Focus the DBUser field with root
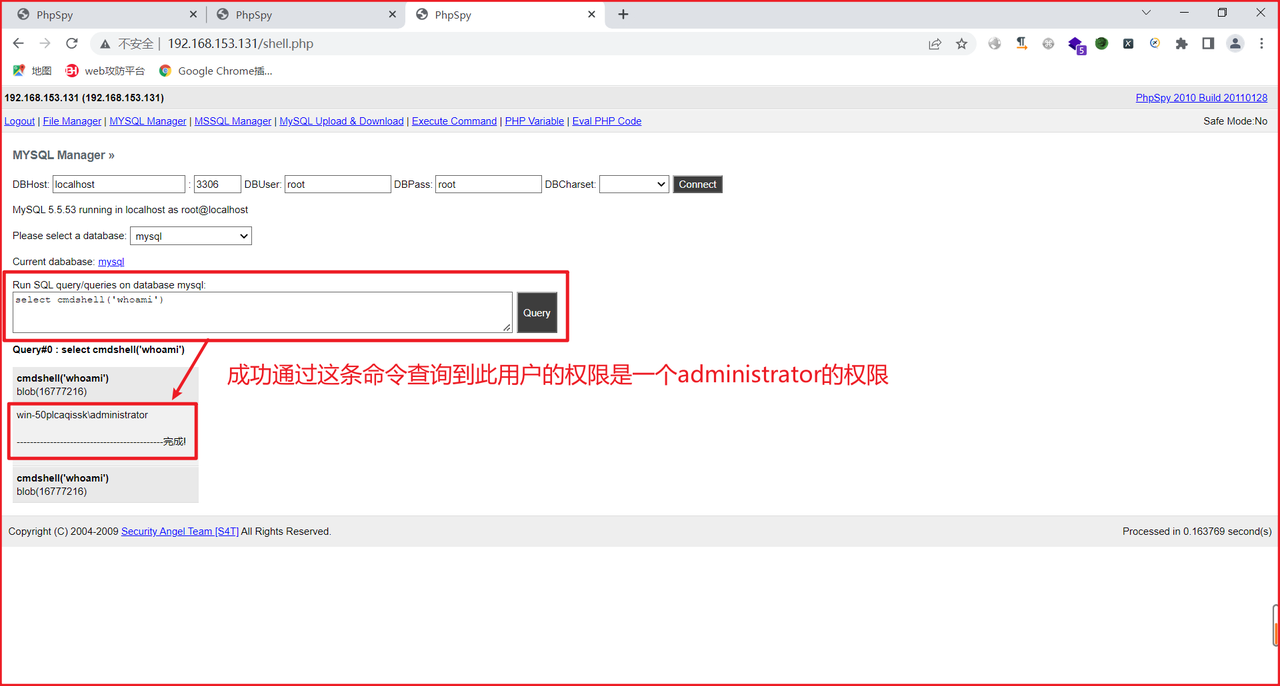Image resolution: width=1280 pixels, height=686 pixels. (338, 184)
